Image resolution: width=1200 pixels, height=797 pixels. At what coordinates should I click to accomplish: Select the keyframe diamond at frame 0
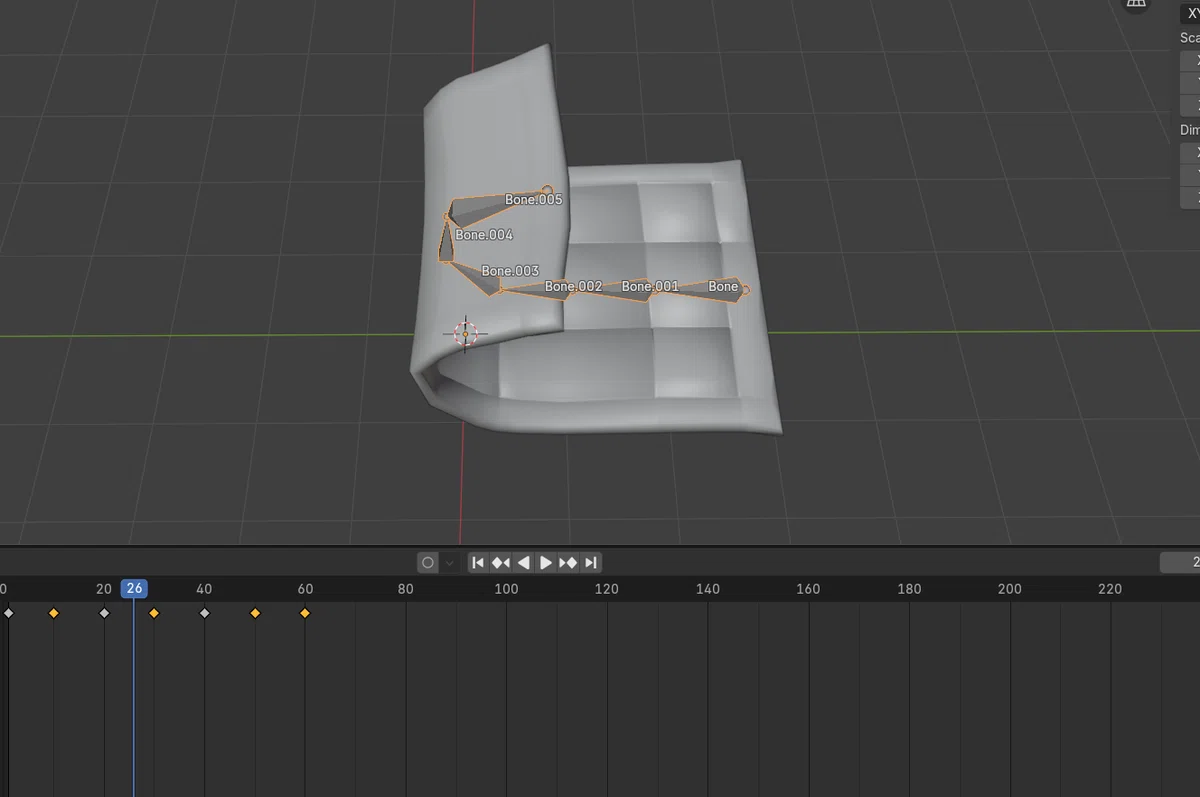pos(8,613)
